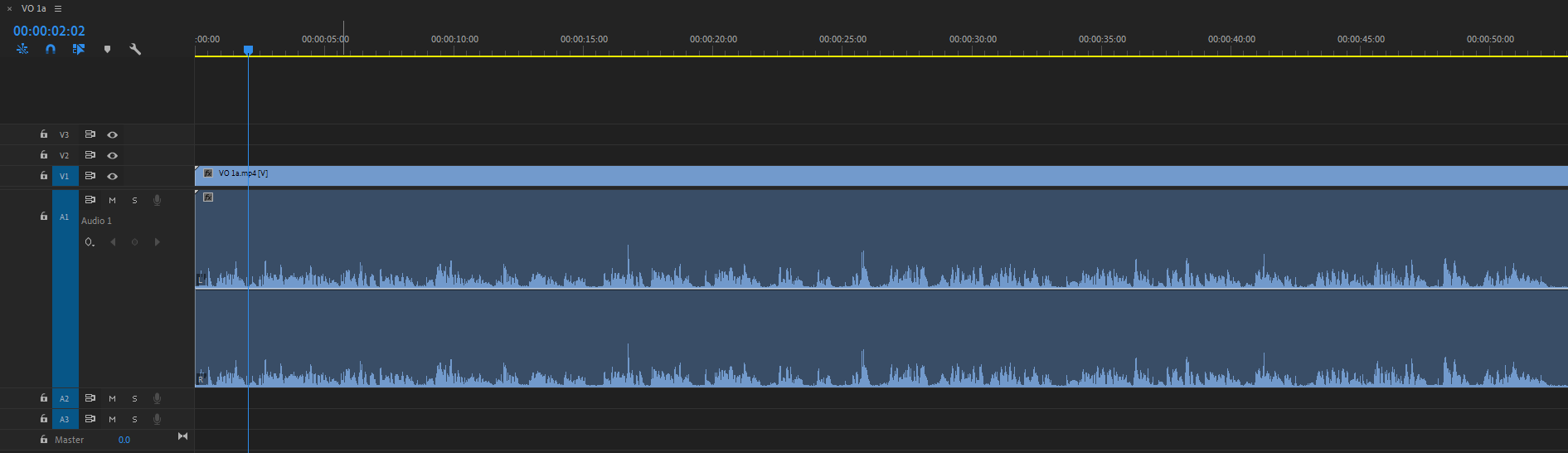Toggle lock on track V3

click(x=44, y=134)
